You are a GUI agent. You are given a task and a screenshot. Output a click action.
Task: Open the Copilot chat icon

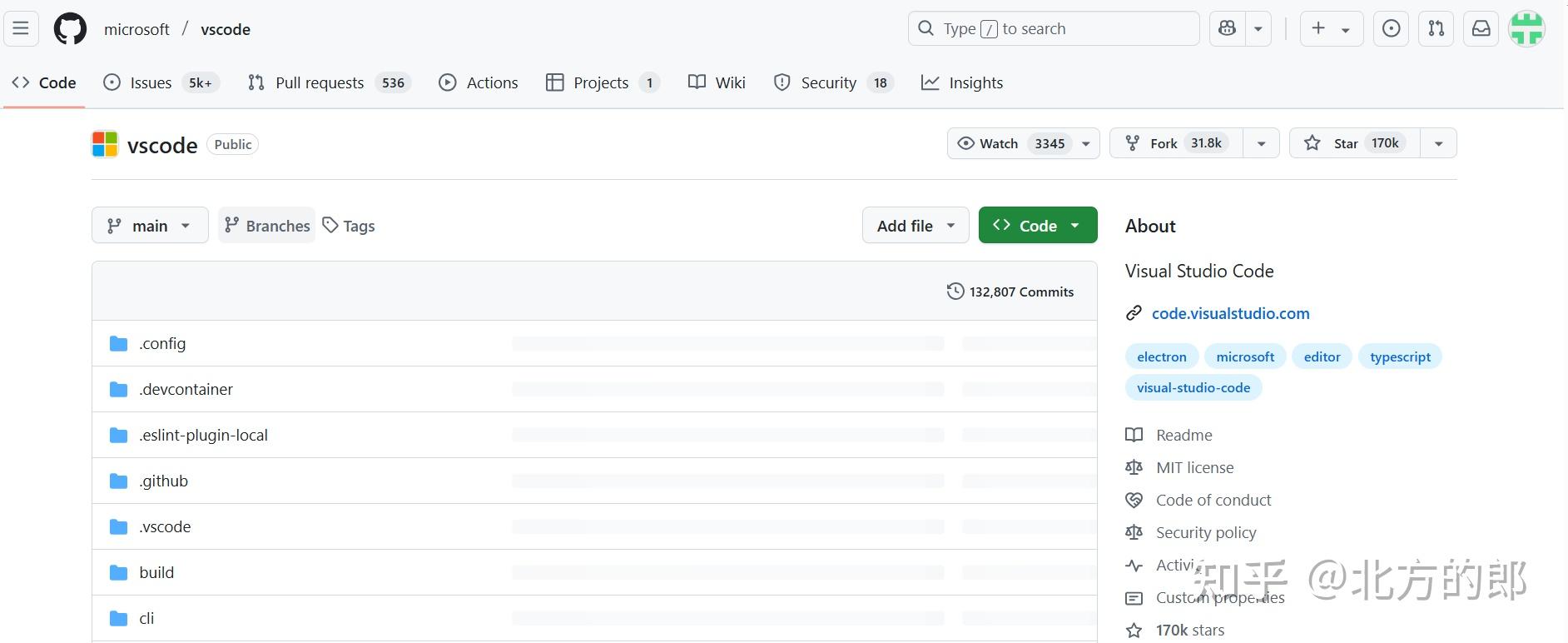(1227, 29)
